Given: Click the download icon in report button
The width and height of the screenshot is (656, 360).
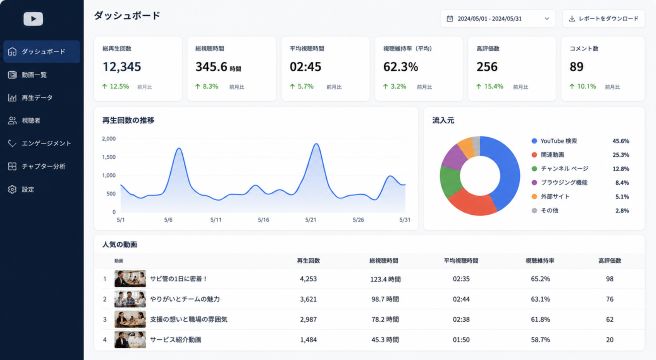Looking at the screenshot, I should click(571, 19).
